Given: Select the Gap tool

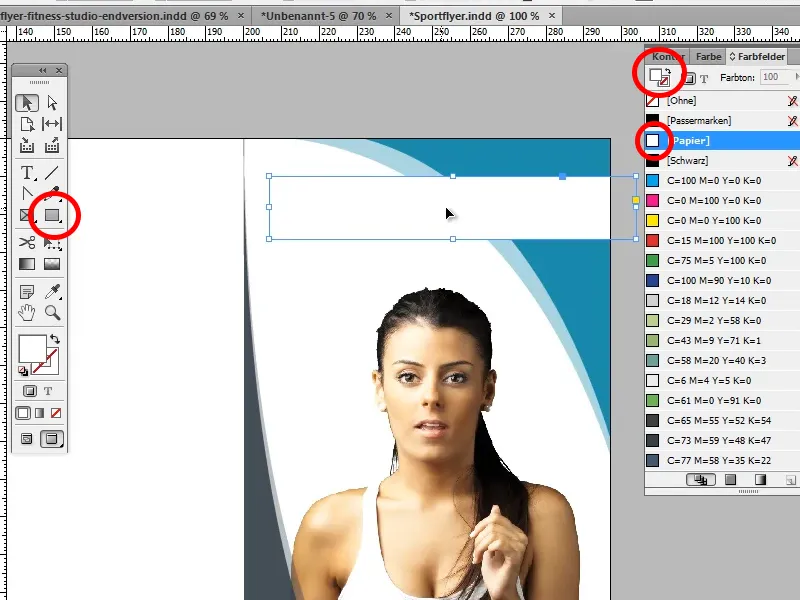Looking at the screenshot, I should pyautogui.click(x=52, y=124).
